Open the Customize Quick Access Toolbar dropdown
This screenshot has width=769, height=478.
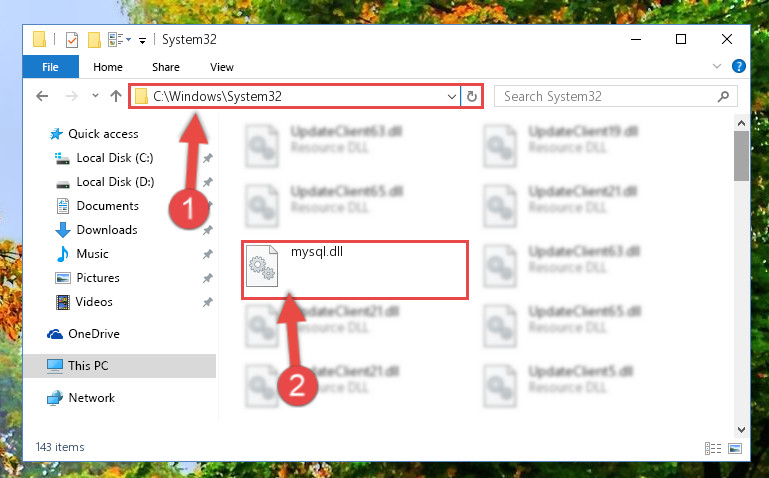(x=142, y=41)
